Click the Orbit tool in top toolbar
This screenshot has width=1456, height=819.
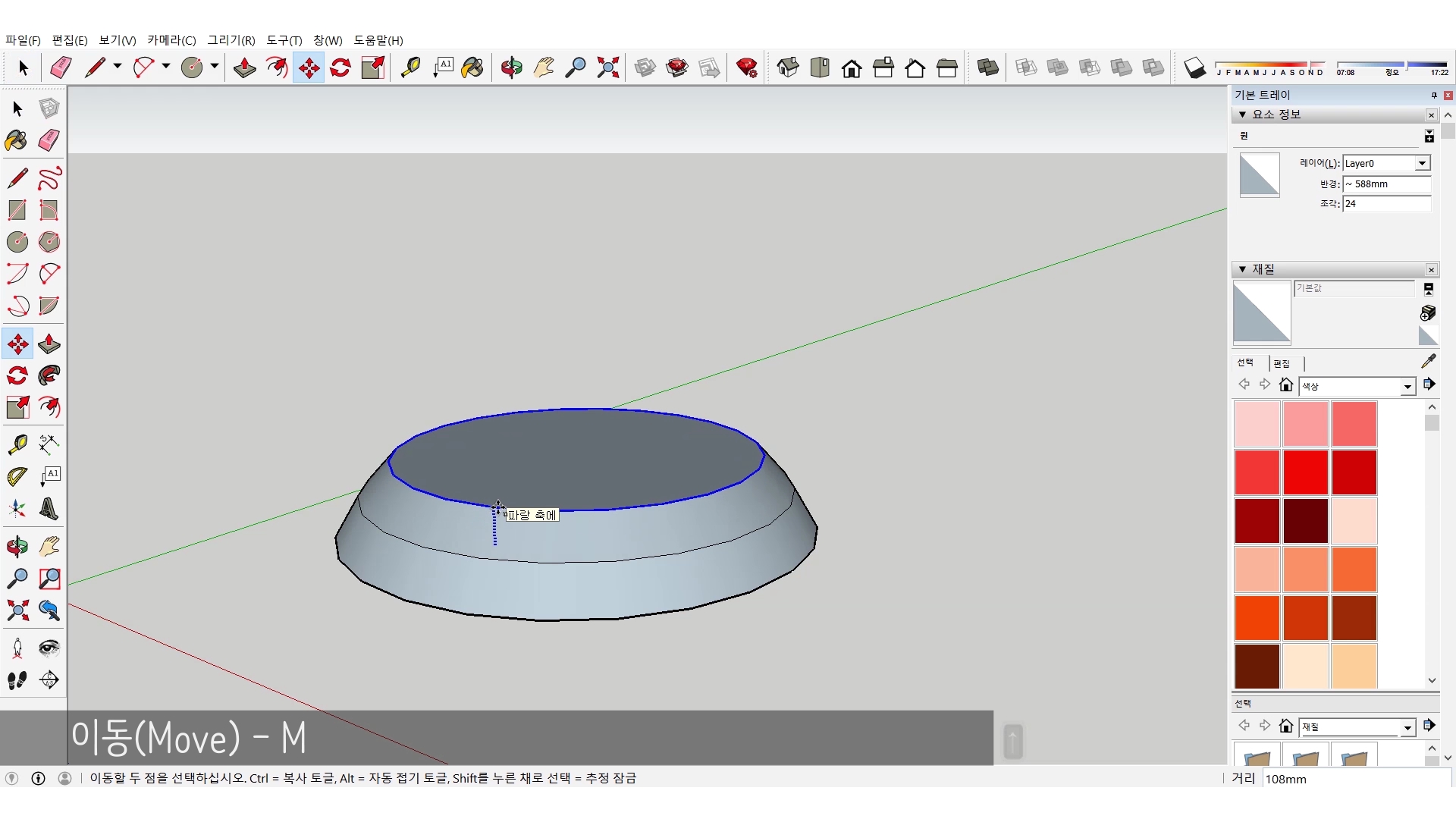(511, 67)
